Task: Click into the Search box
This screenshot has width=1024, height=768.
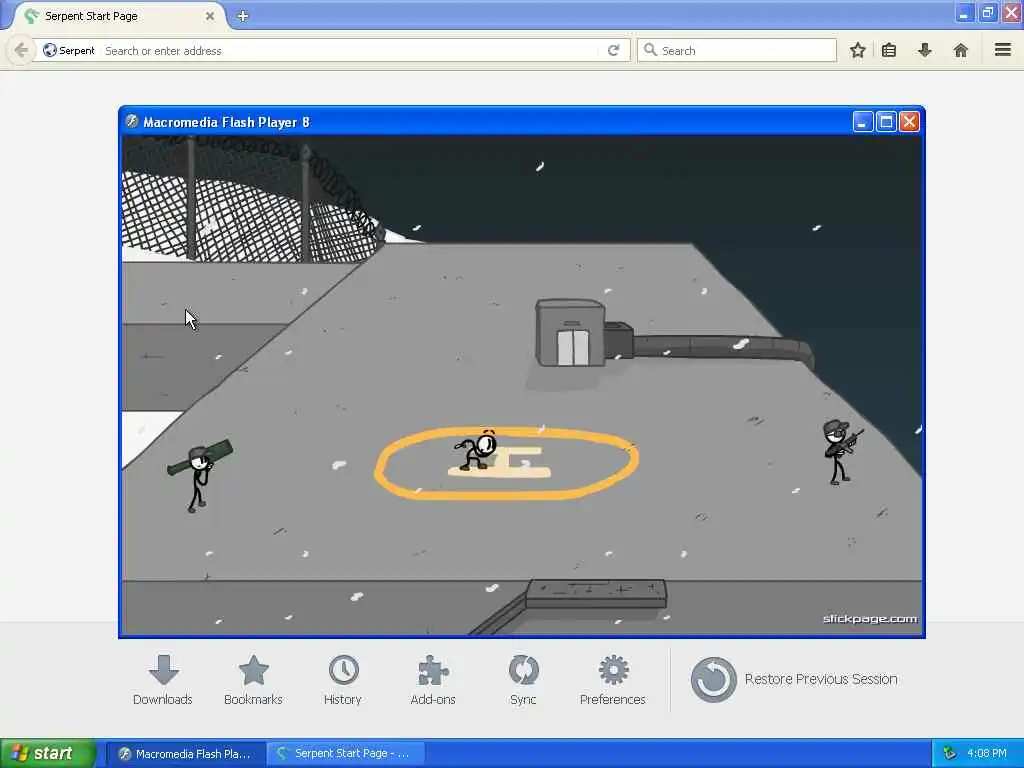Action: click(x=737, y=50)
